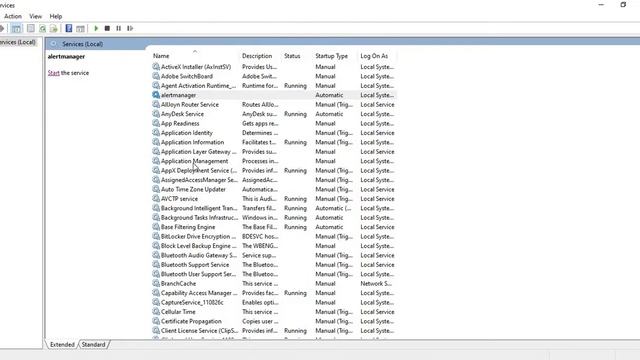
Task: Click the Restart Service toolbar icon
Action: point(130,28)
